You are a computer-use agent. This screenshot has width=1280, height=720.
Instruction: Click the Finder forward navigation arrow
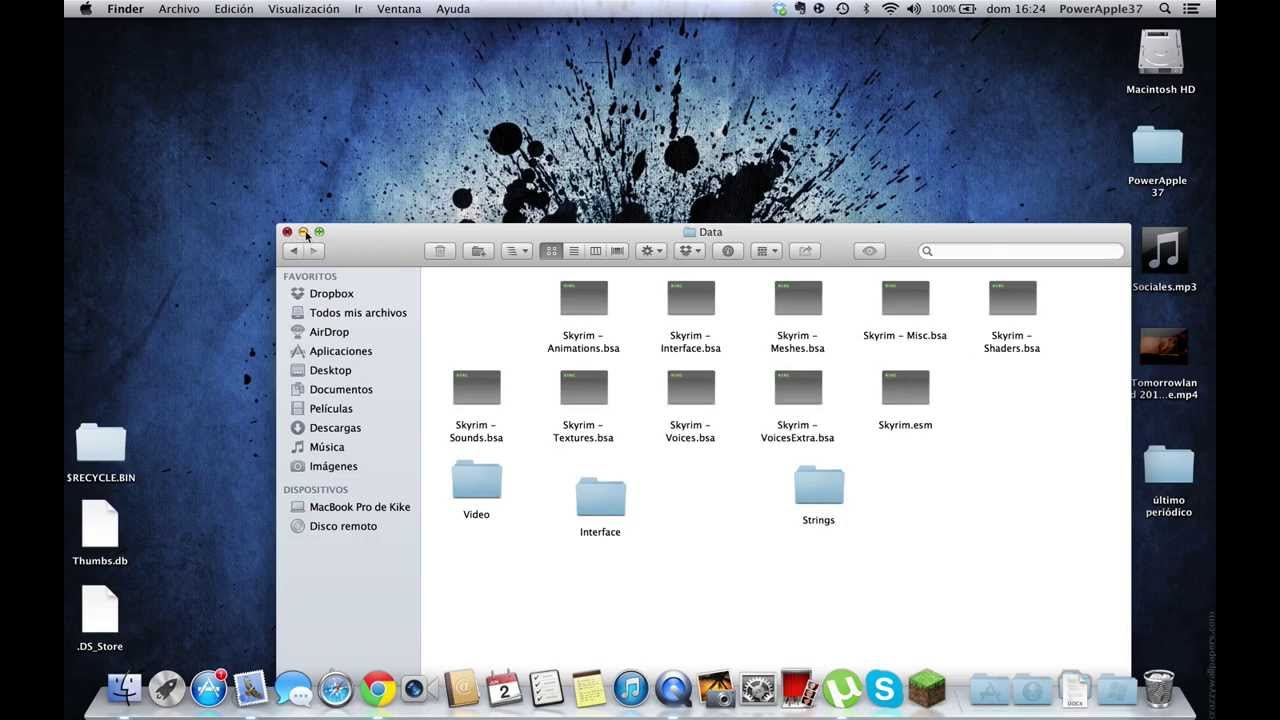coord(312,251)
